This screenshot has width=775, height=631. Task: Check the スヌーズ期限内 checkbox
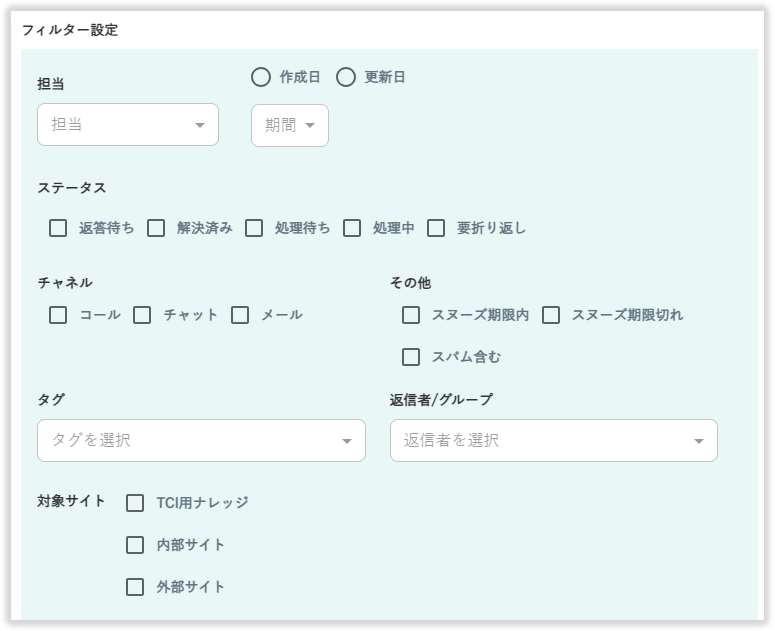pyautogui.click(x=411, y=315)
